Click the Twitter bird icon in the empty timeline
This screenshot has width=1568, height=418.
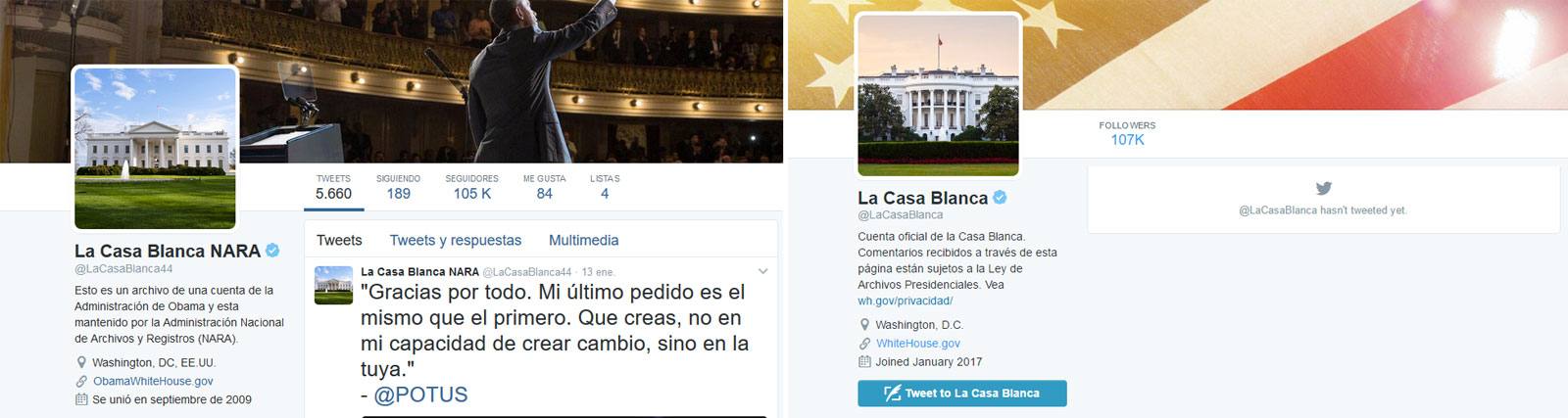1323,188
